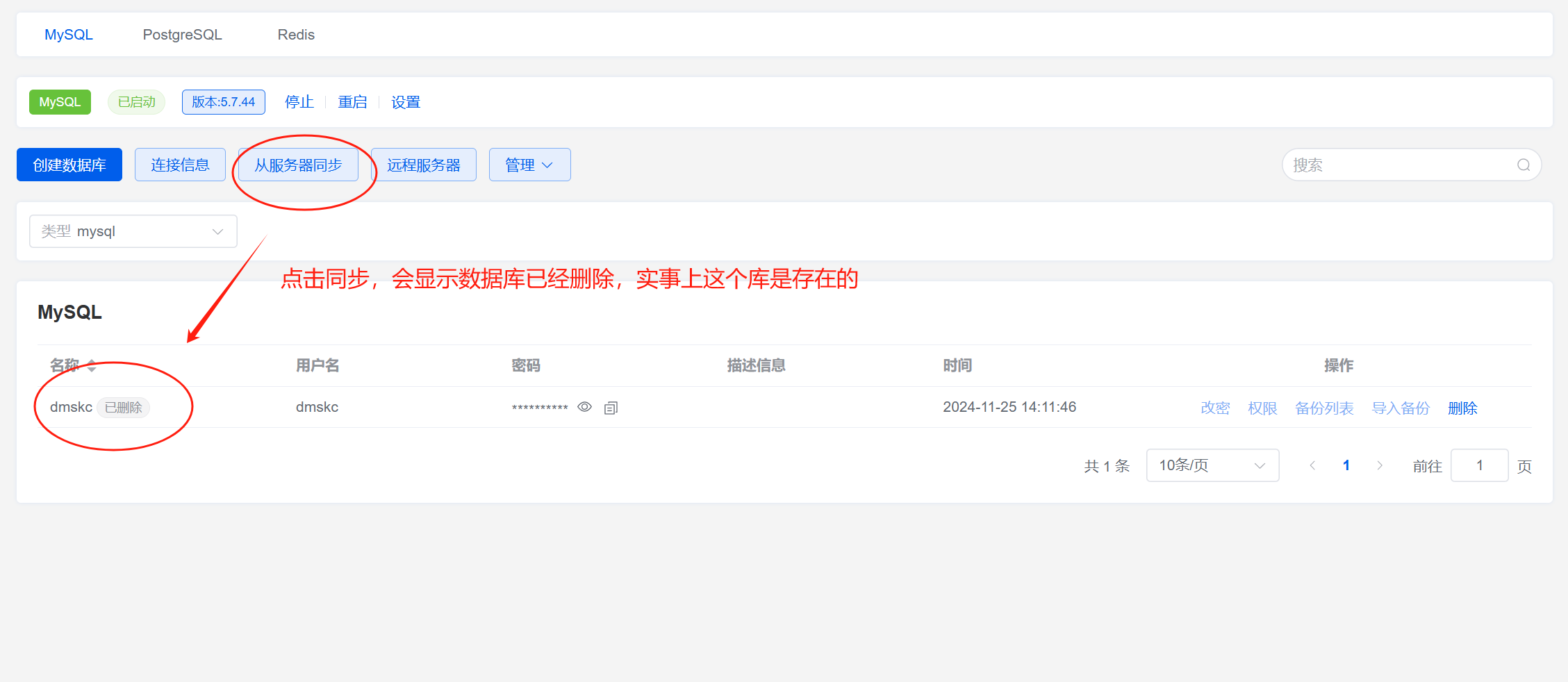
Task: Click 重启 to restart MySQL
Action: click(x=352, y=102)
